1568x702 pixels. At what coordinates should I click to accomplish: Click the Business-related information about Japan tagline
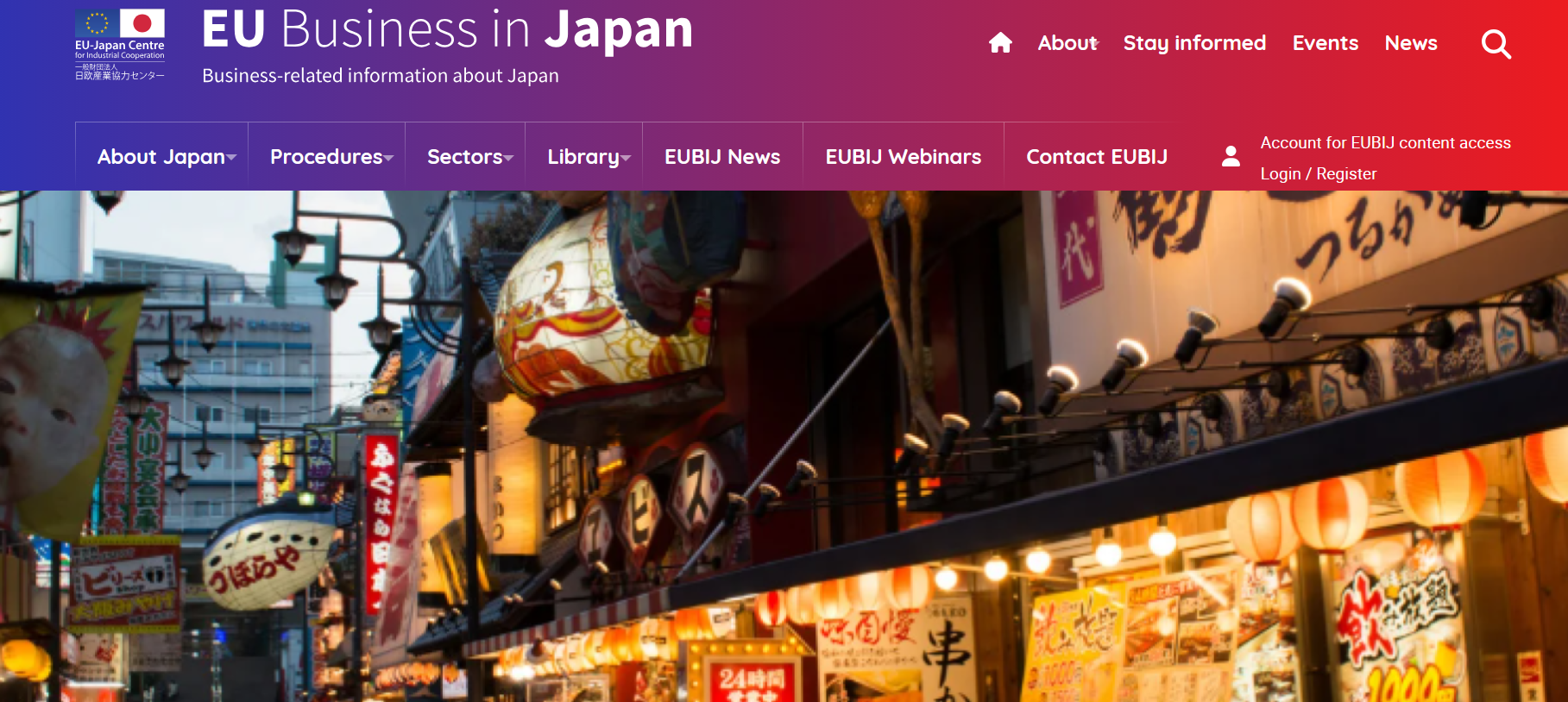tap(381, 76)
